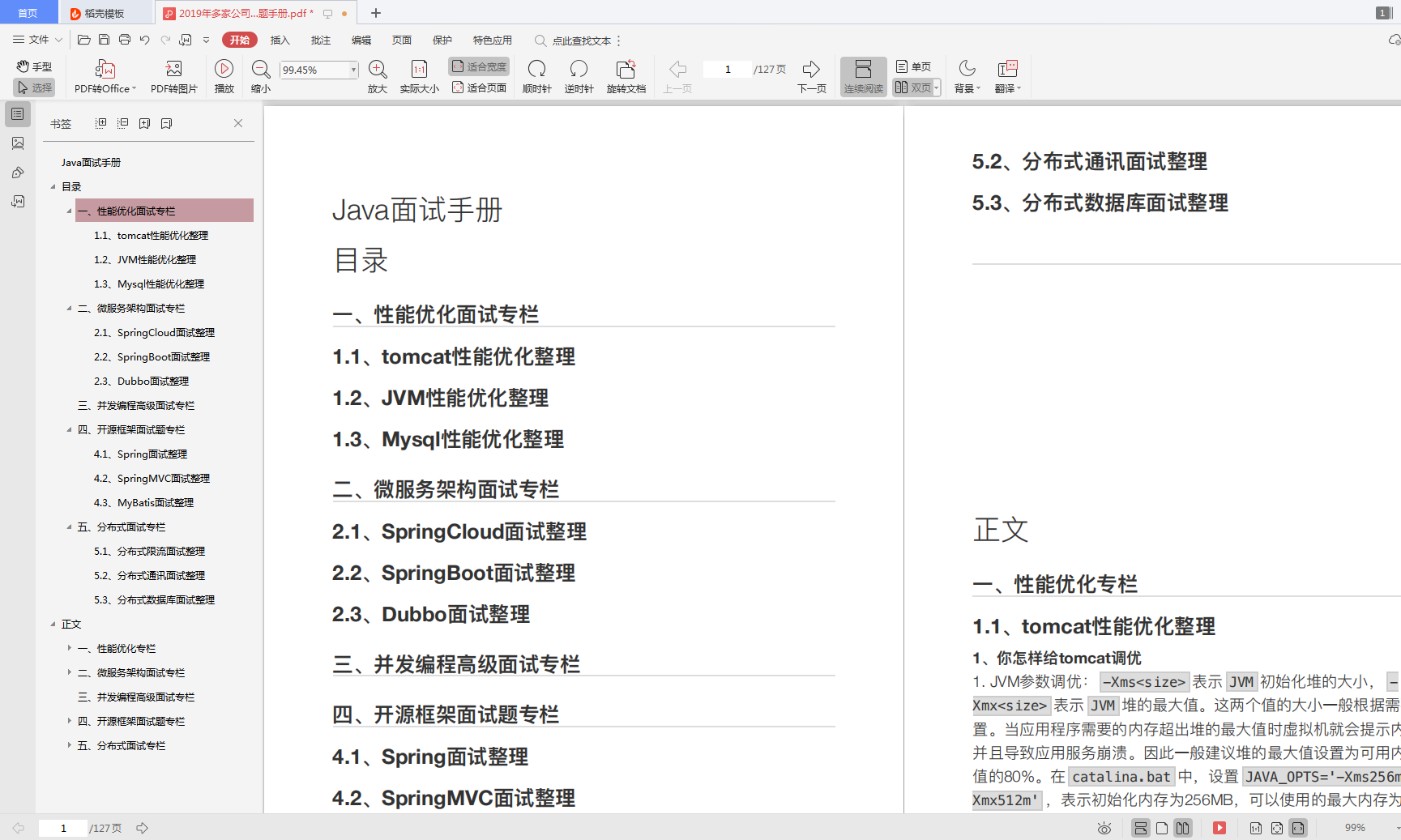Collapse 二、微服务架构面试专栏 under 目录

69,309
